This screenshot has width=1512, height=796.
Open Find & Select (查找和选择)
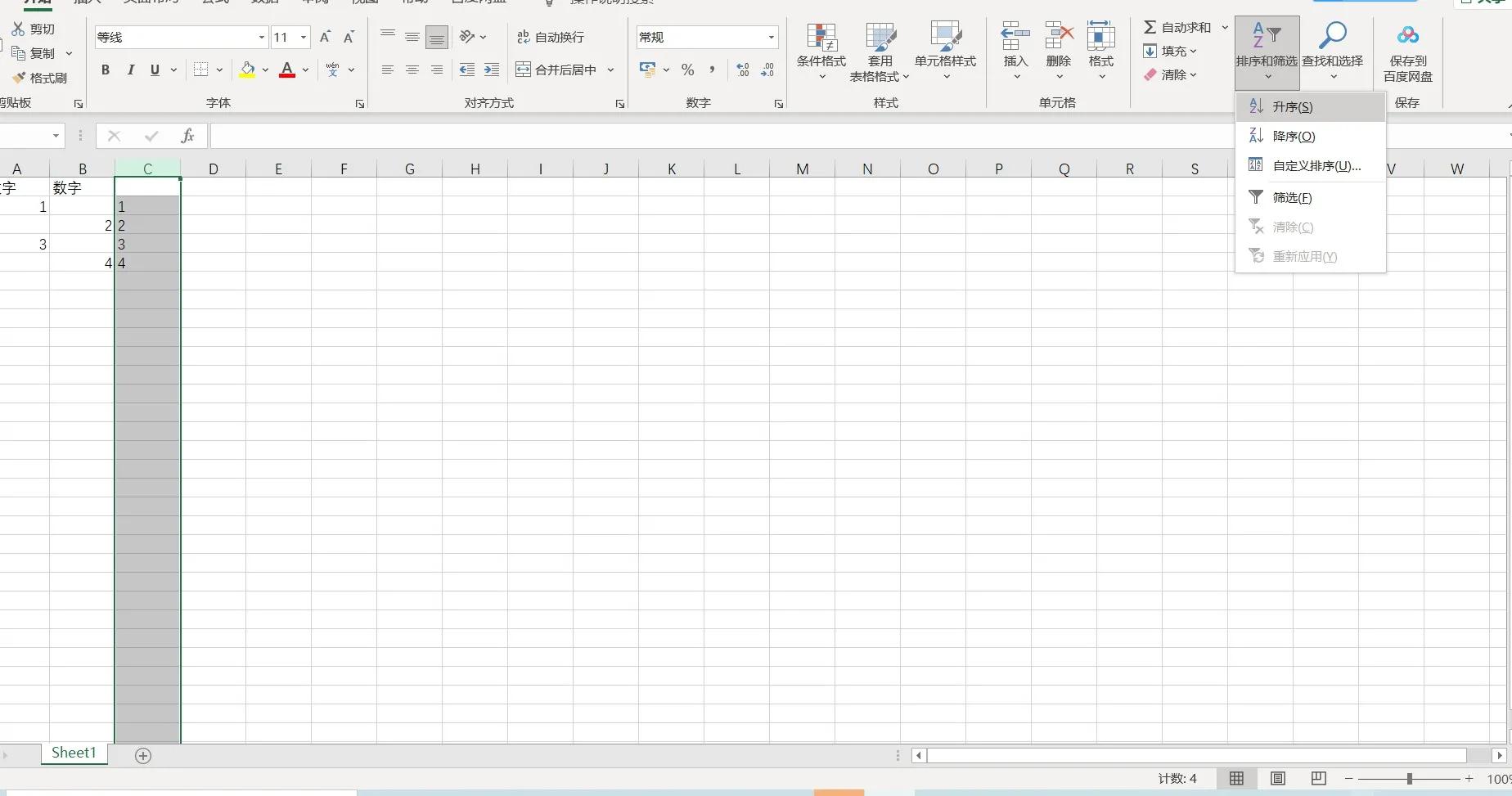1333,52
